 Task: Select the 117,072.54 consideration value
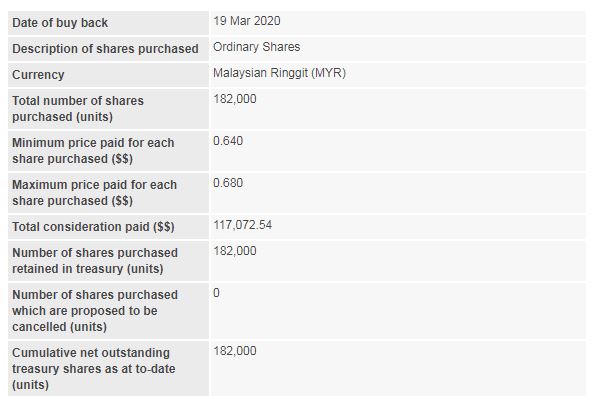242,225
